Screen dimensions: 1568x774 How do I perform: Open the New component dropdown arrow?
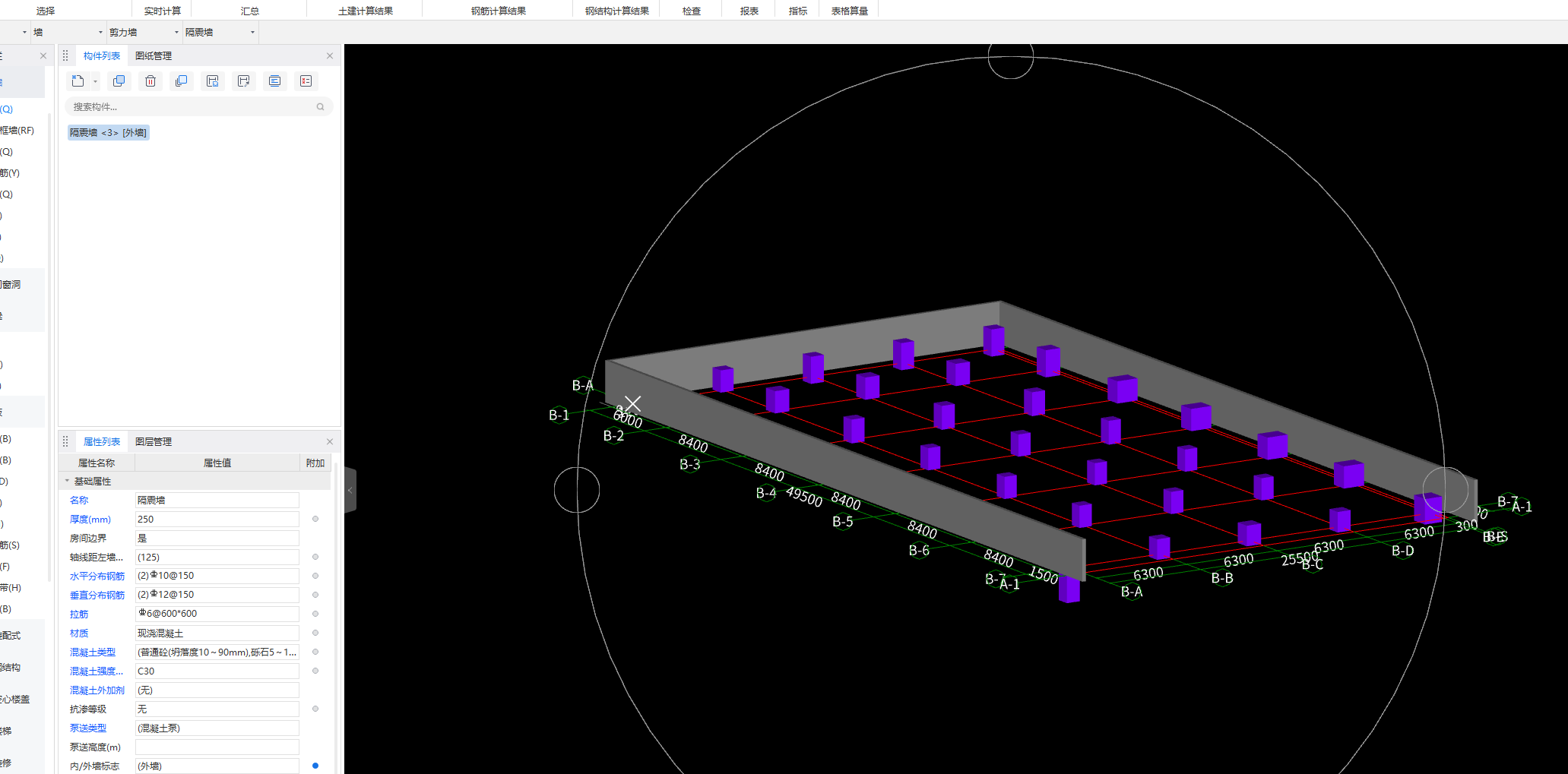pos(95,81)
